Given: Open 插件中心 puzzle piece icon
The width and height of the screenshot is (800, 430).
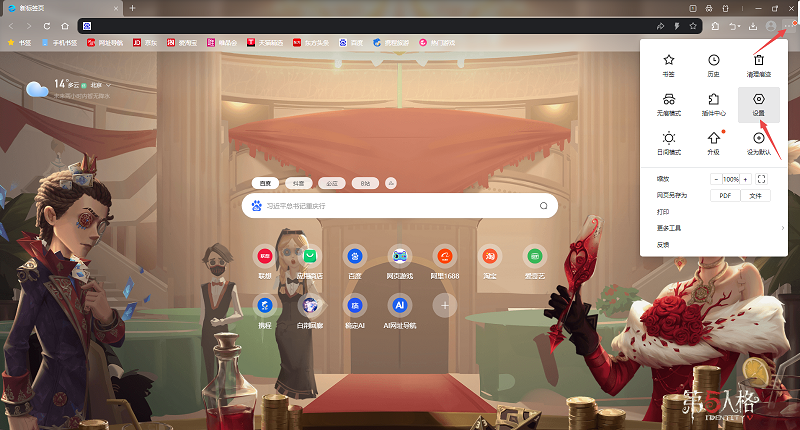Looking at the screenshot, I should 713,99.
